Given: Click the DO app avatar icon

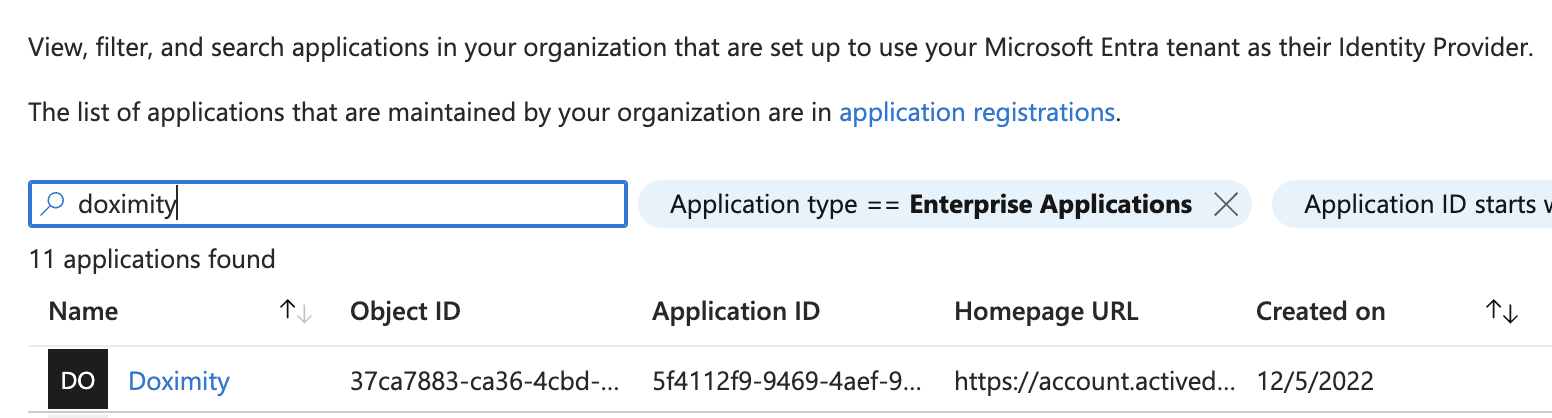Looking at the screenshot, I should (x=77, y=381).
